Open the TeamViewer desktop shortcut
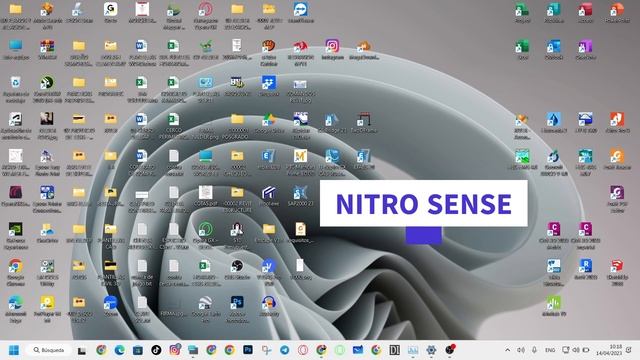This screenshot has height=360, width=640. pos(300,9)
